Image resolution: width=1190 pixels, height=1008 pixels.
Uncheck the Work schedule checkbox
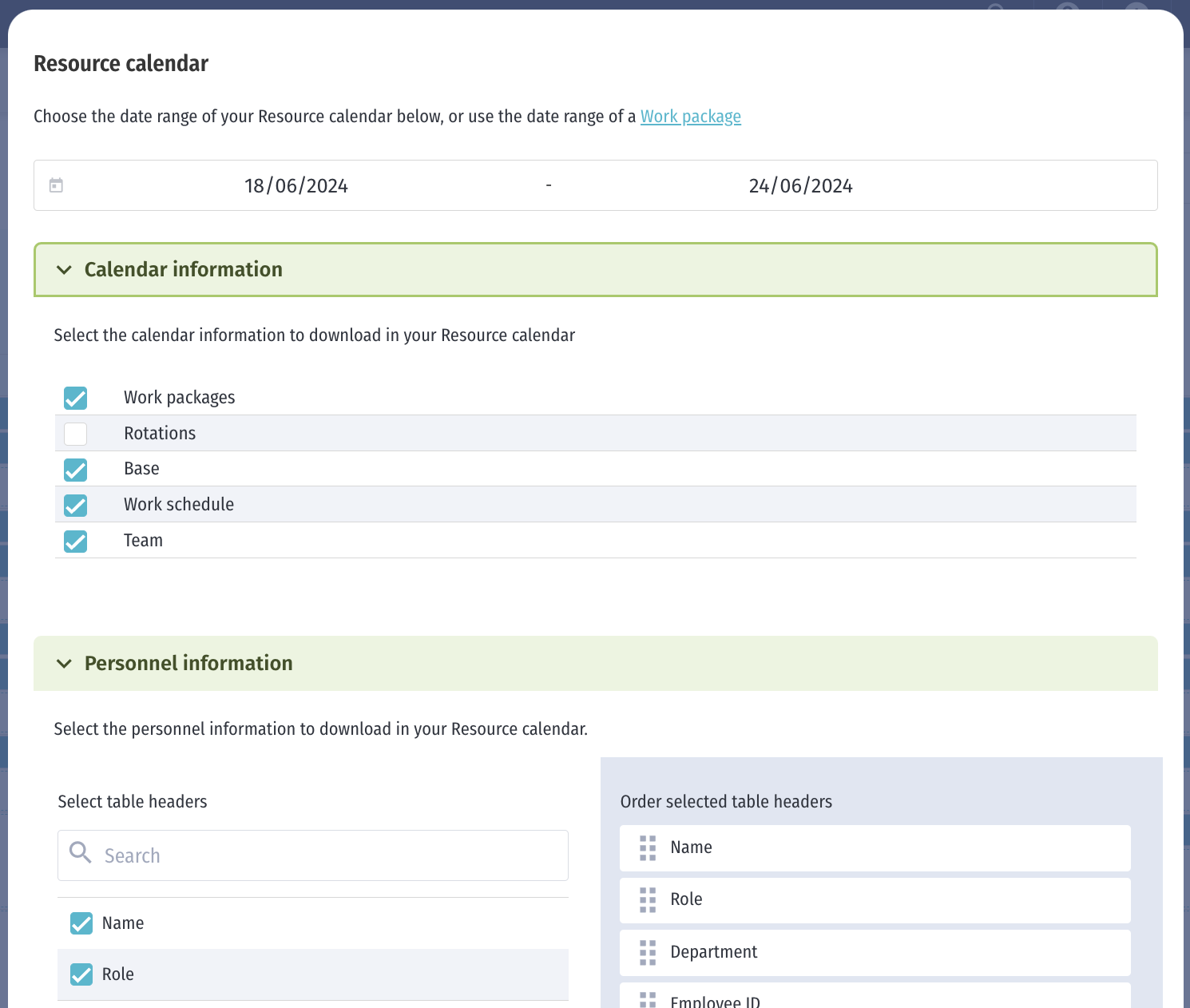(76, 505)
